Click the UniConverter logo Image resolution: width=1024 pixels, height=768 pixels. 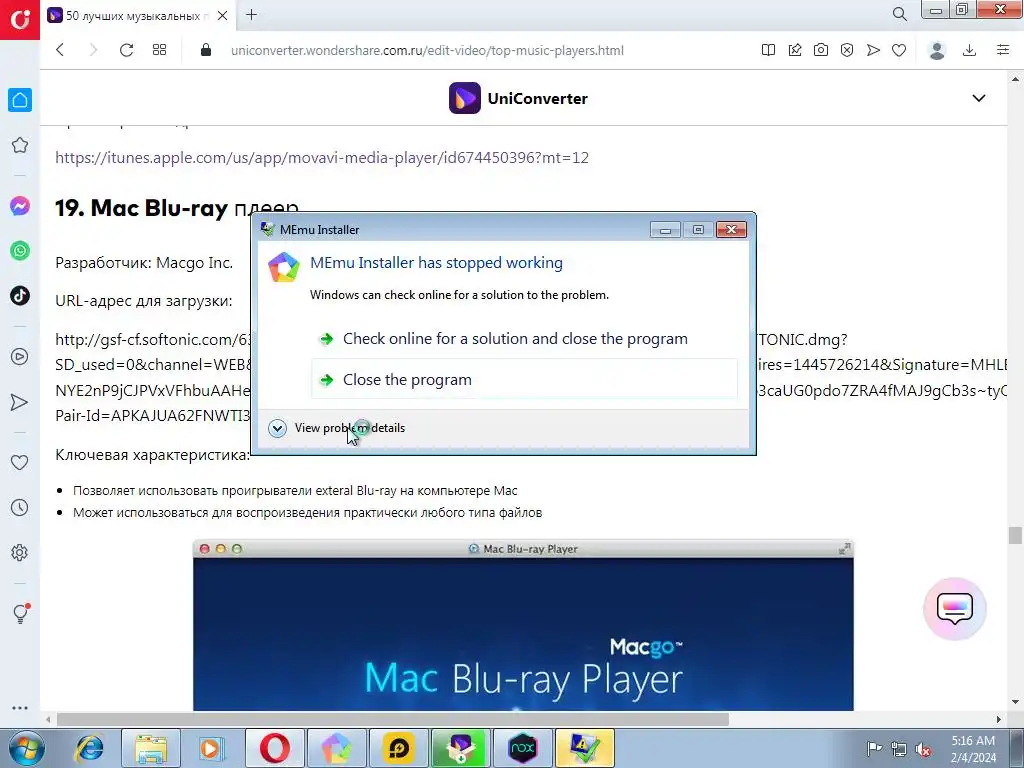pyautogui.click(x=519, y=98)
